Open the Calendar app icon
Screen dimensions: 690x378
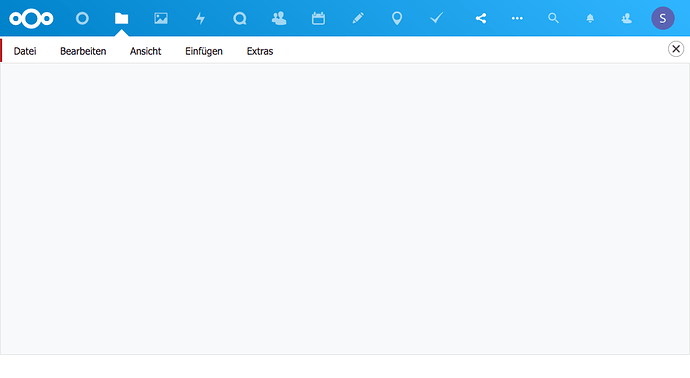(x=318, y=18)
